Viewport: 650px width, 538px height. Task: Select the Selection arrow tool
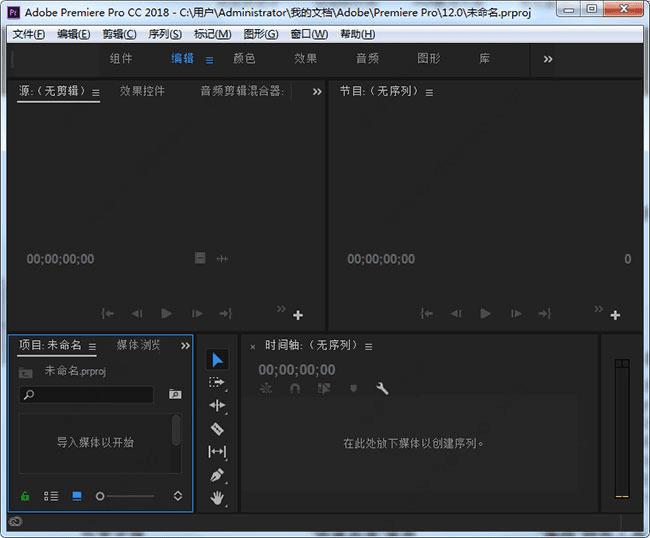pyautogui.click(x=218, y=360)
